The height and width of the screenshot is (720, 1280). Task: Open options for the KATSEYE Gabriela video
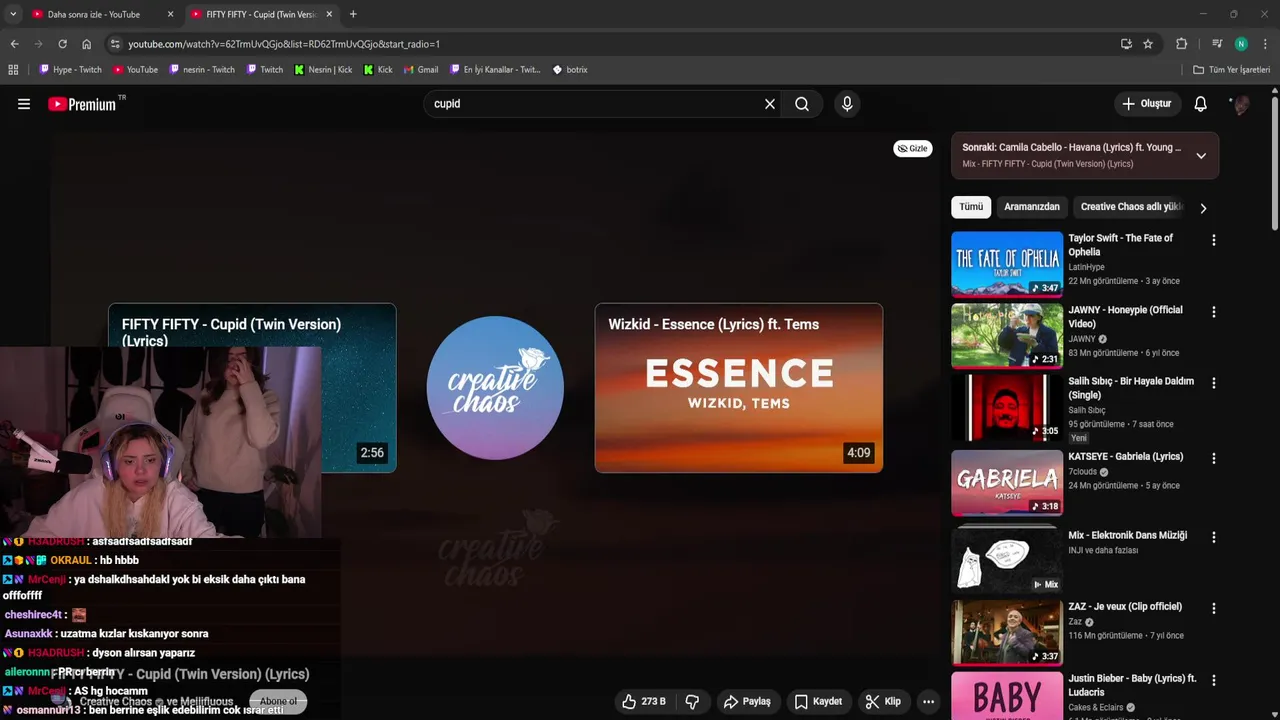pos(1214,458)
